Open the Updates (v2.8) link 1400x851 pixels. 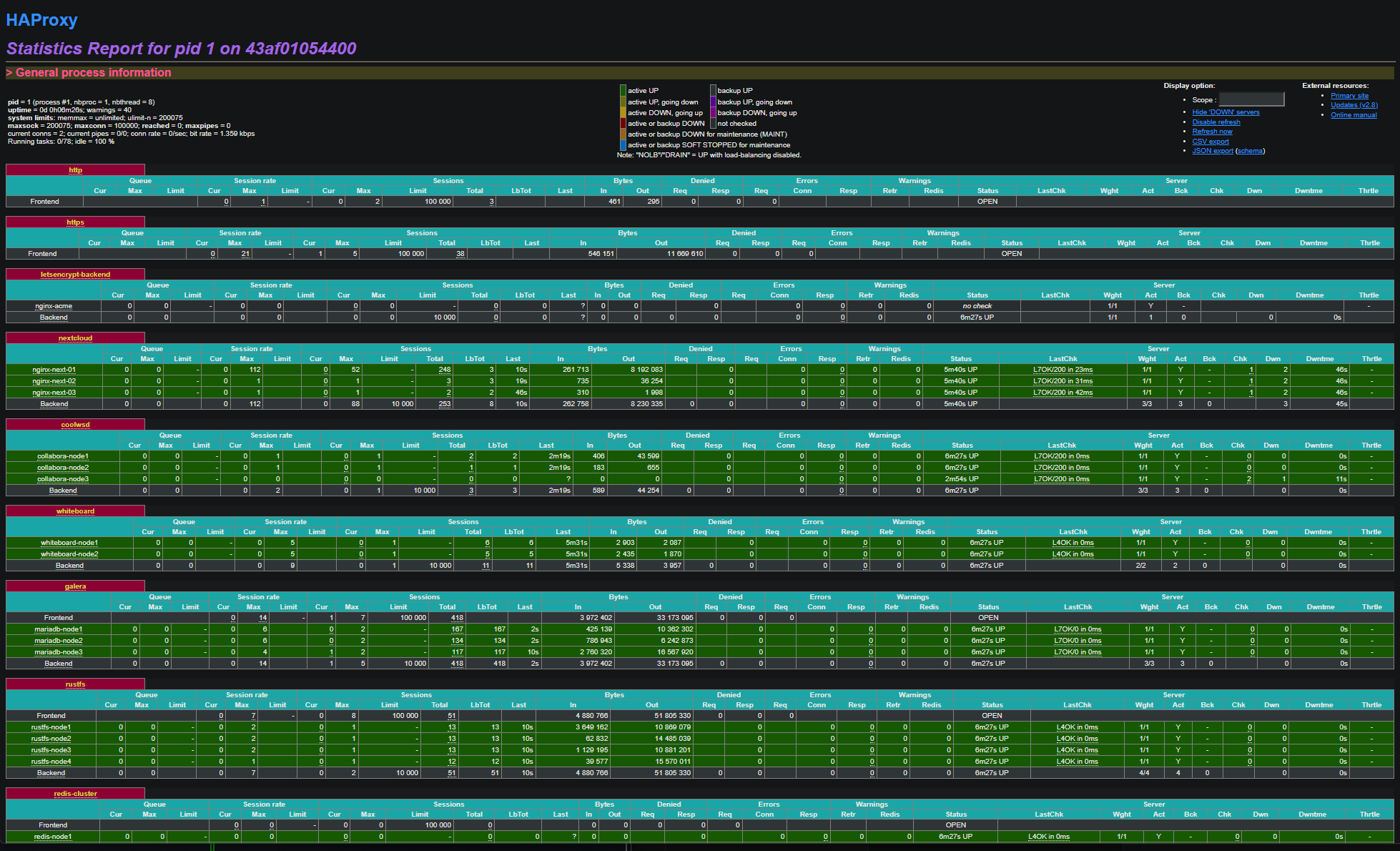(1354, 105)
